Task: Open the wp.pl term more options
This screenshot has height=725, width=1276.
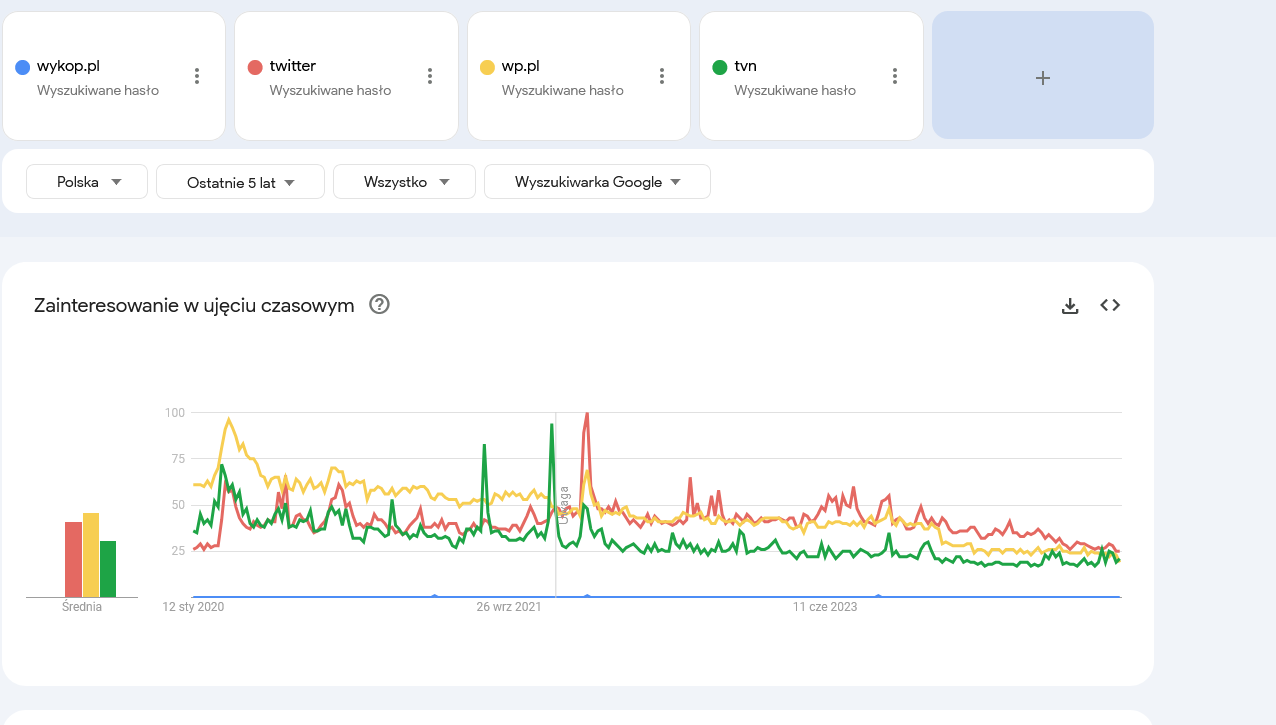Action: (x=661, y=76)
